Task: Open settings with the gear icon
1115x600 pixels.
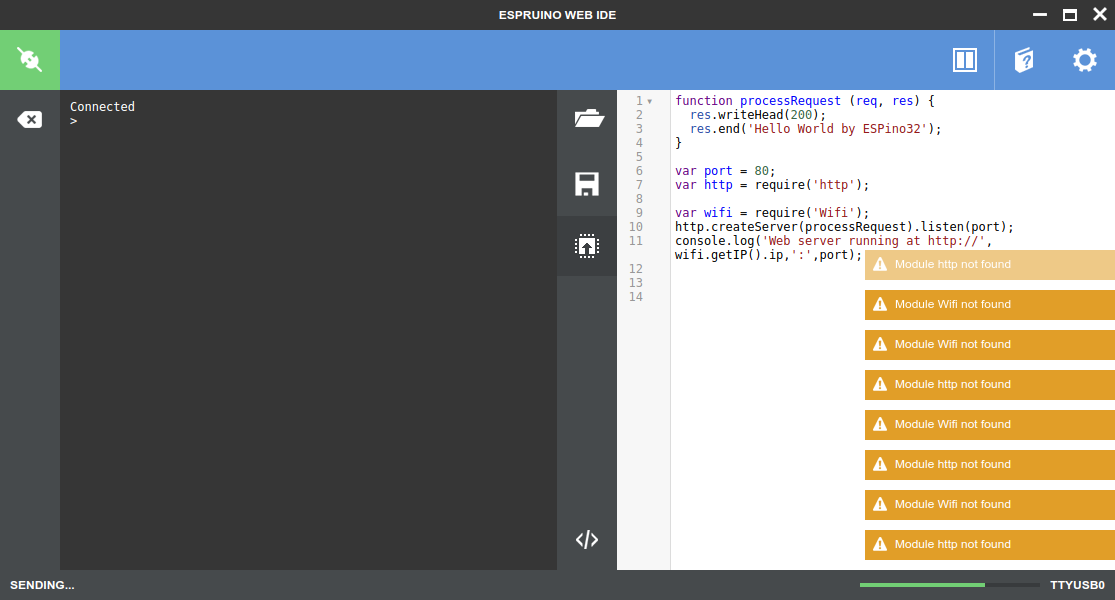Action: coord(1084,60)
